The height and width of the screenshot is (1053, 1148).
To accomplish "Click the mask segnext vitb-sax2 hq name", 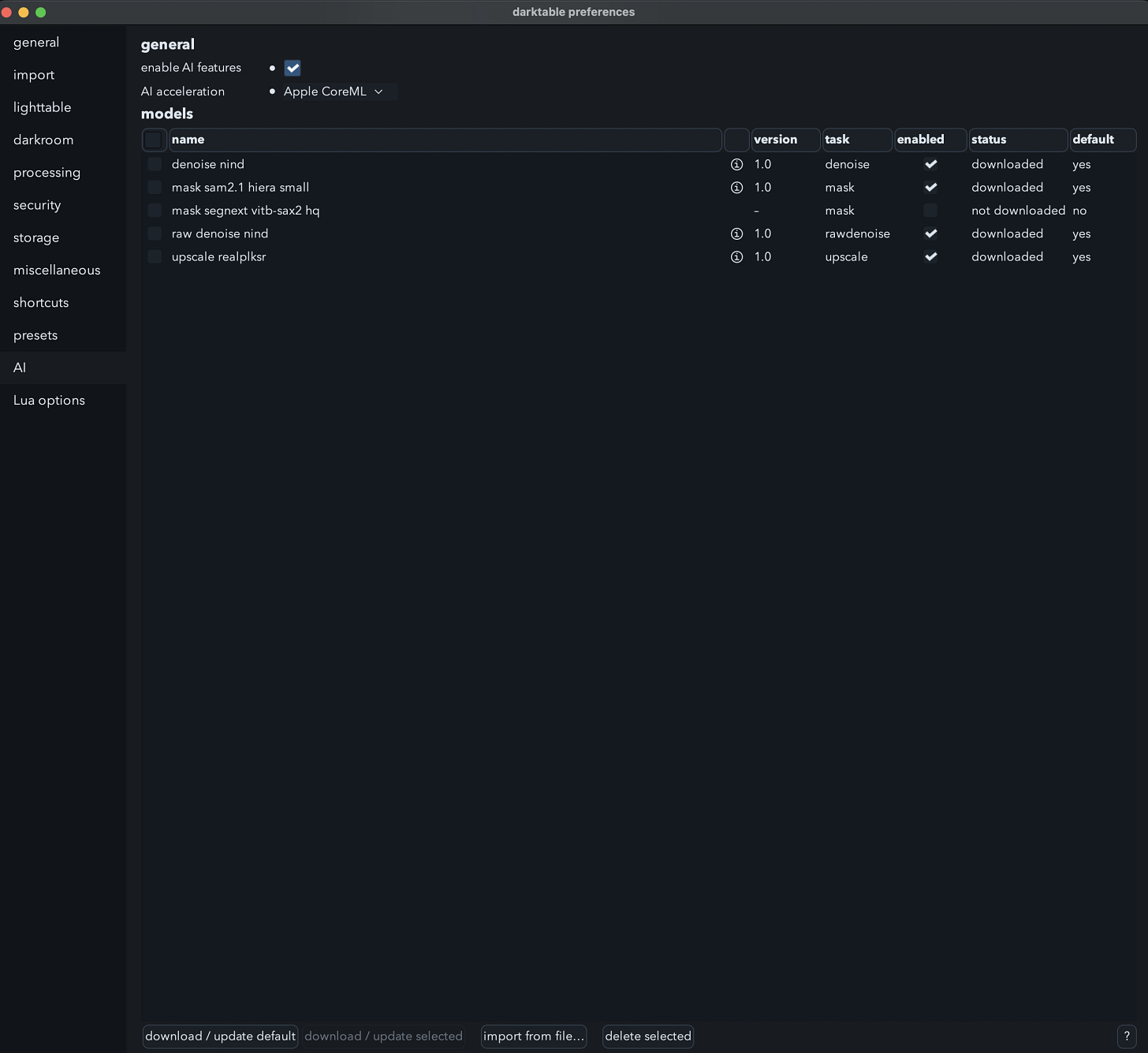I will coord(246,211).
